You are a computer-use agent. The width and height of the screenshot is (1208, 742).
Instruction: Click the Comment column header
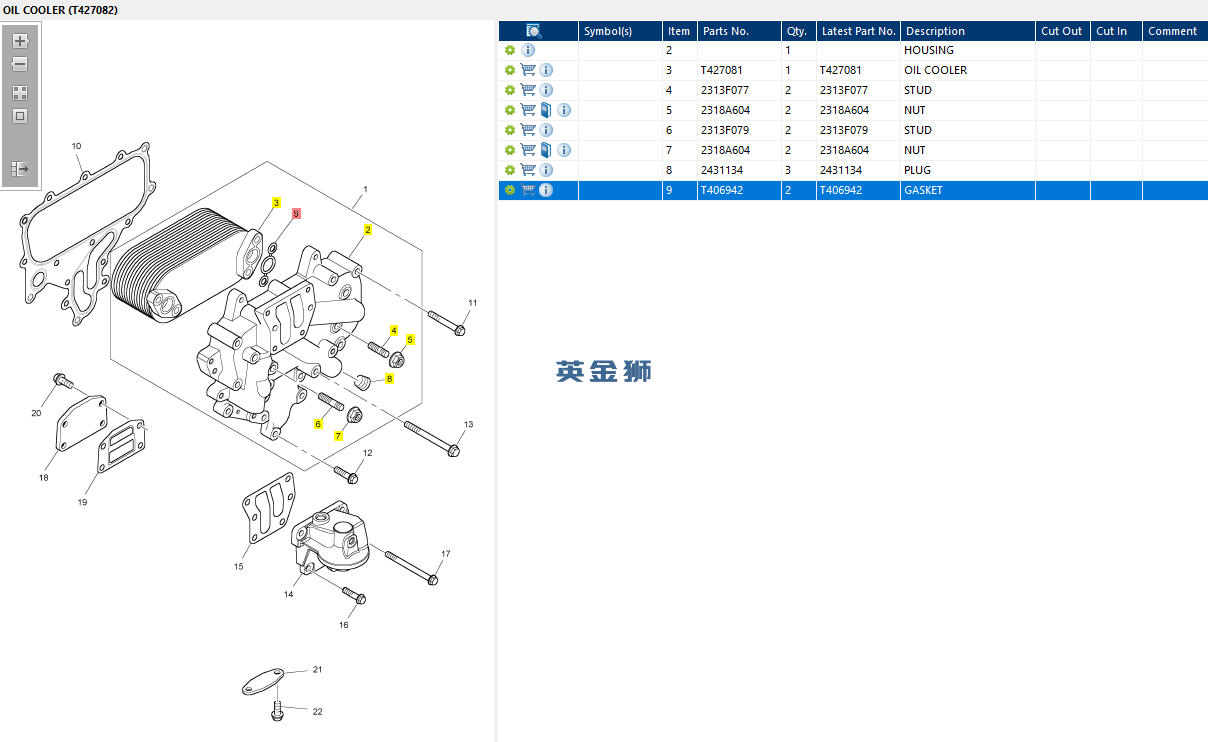(1174, 31)
